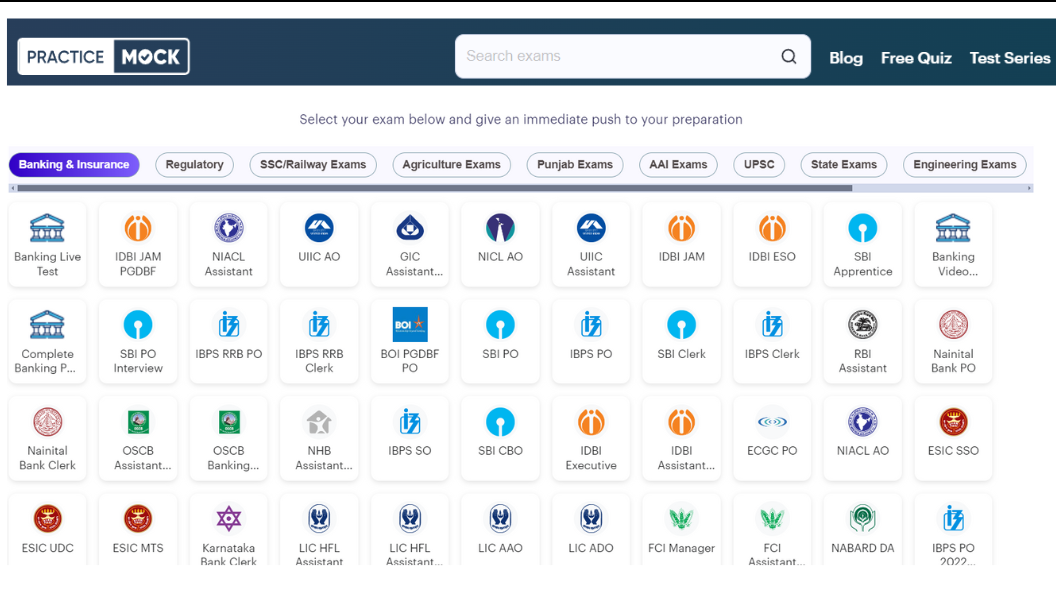
Task: Open the Karnataka Bank Clerk icon
Action: coord(228,519)
